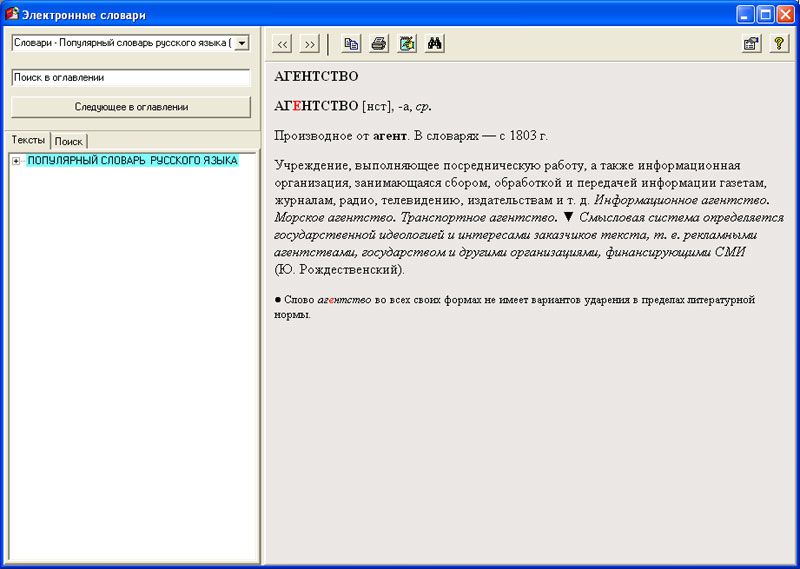Open search with the binoculars icon

(x=435, y=44)
